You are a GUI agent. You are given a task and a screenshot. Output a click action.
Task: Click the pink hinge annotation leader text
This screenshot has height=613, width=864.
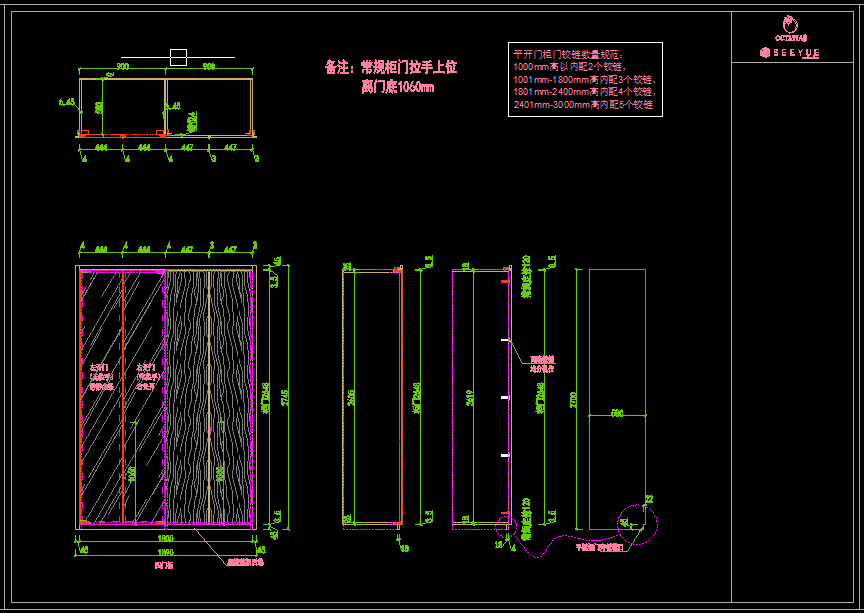tap(542, 364)
